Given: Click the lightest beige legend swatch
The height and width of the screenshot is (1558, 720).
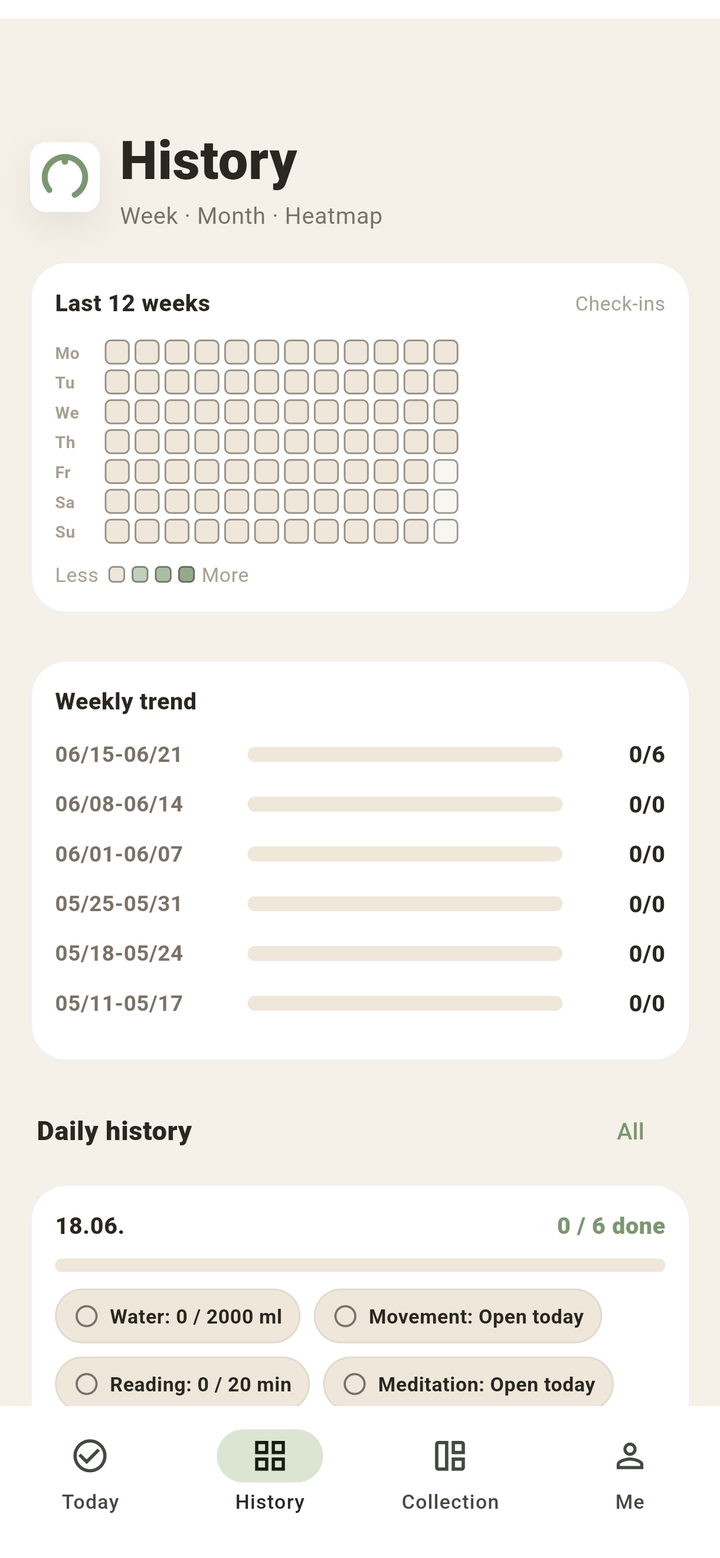Looking at the screenshot, I should click(117, 575).
